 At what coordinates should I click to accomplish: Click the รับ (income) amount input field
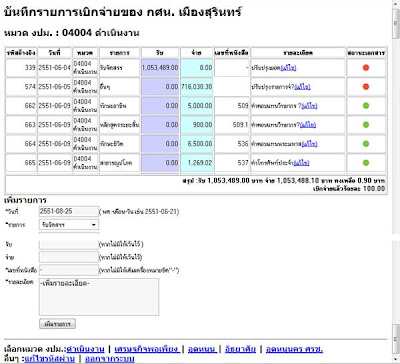pos(69,244)
